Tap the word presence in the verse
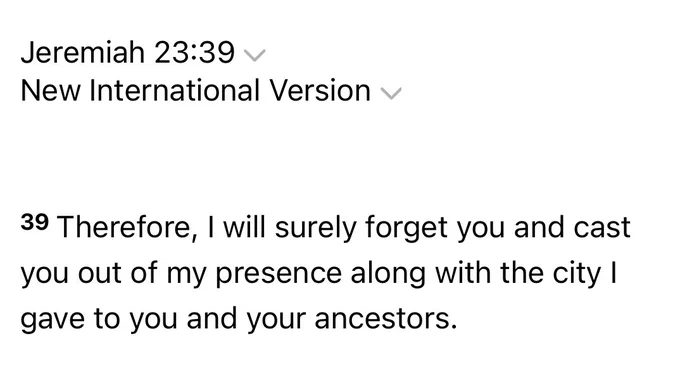The height and width of the screenshot is (374, 680). [x=278, y=274]
